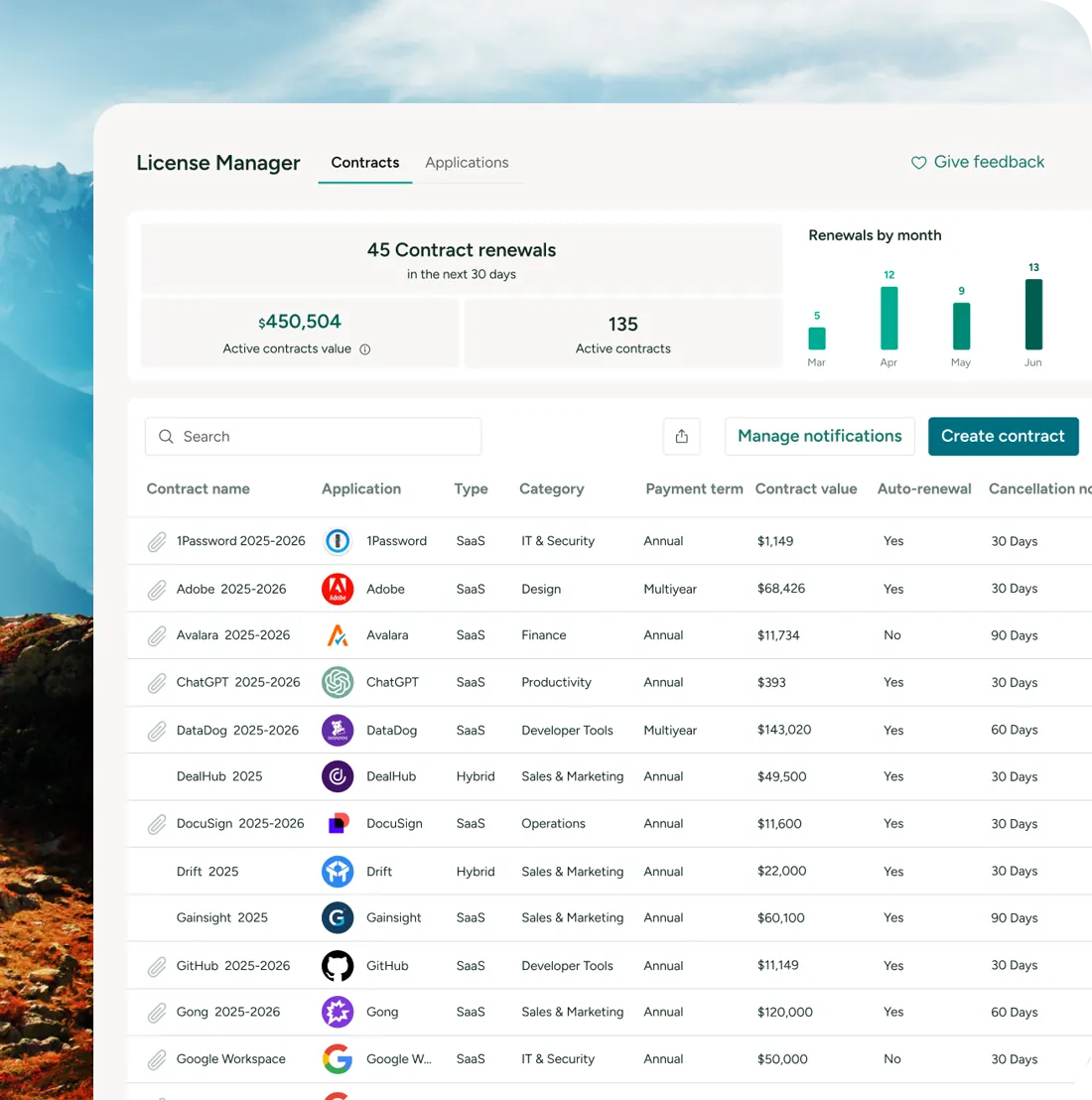This screenshot has width=1092, height=1100.
Task: Click the paperclip for Avalara 2025-2026
Action: click(x=157, y=635)
